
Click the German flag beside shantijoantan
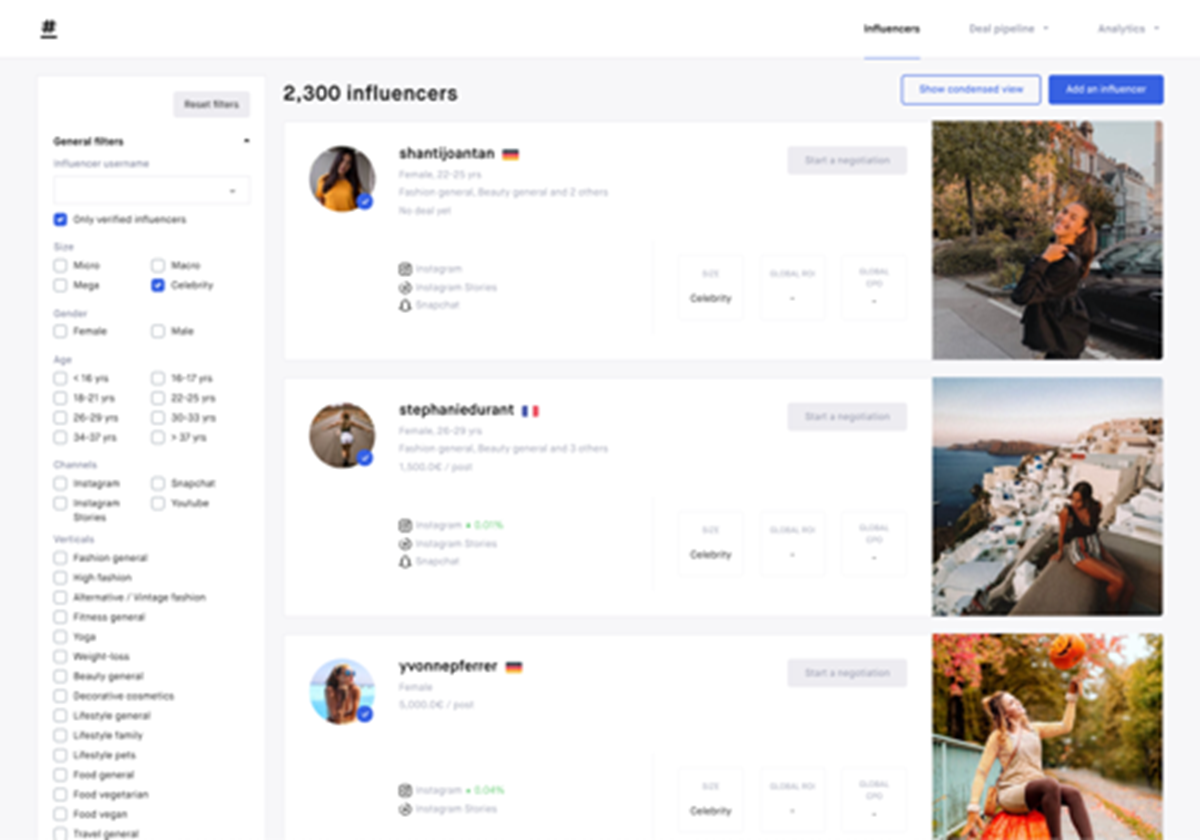[x=510, y=154]
